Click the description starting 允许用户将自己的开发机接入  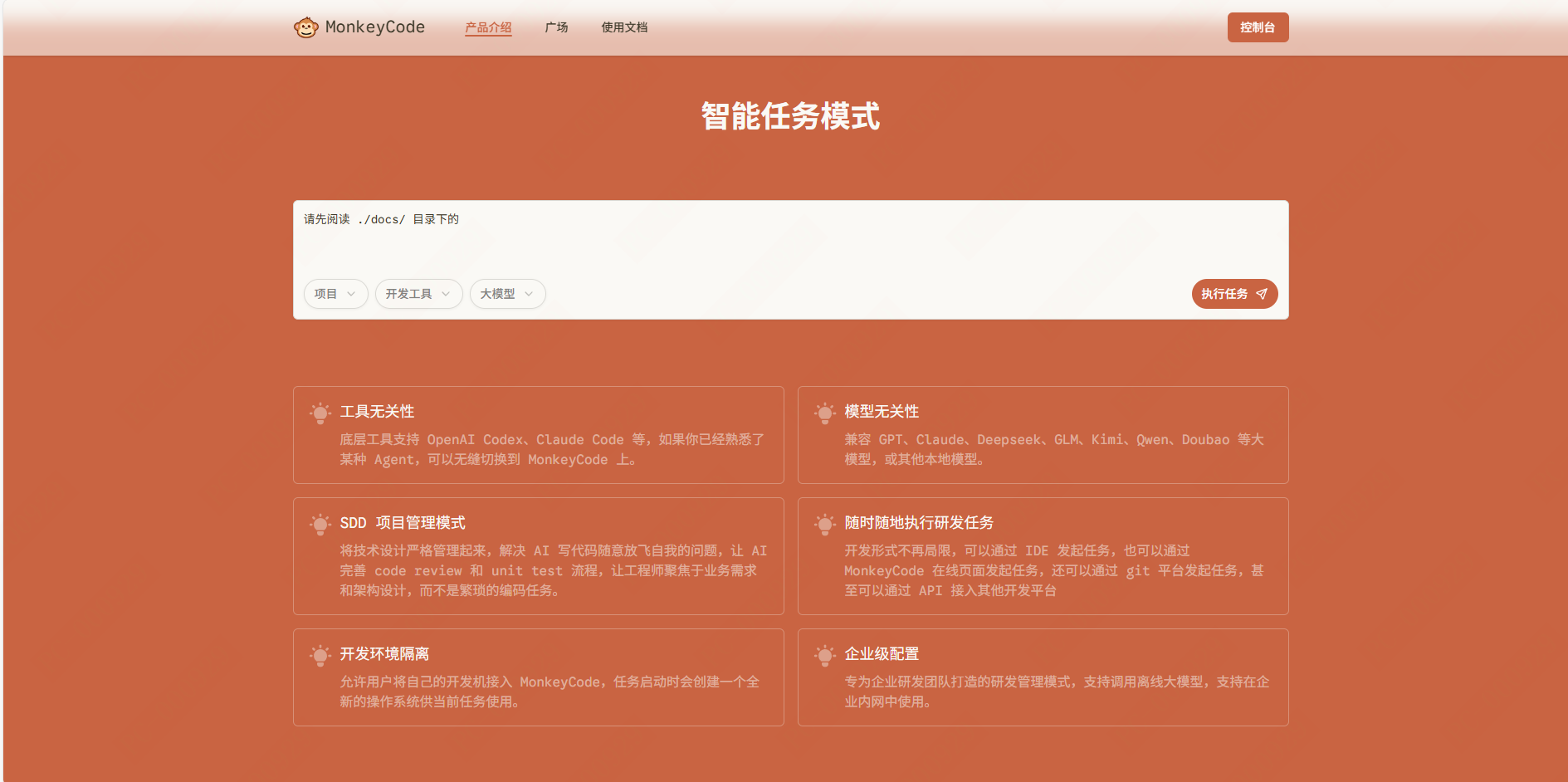click(550, 692)
